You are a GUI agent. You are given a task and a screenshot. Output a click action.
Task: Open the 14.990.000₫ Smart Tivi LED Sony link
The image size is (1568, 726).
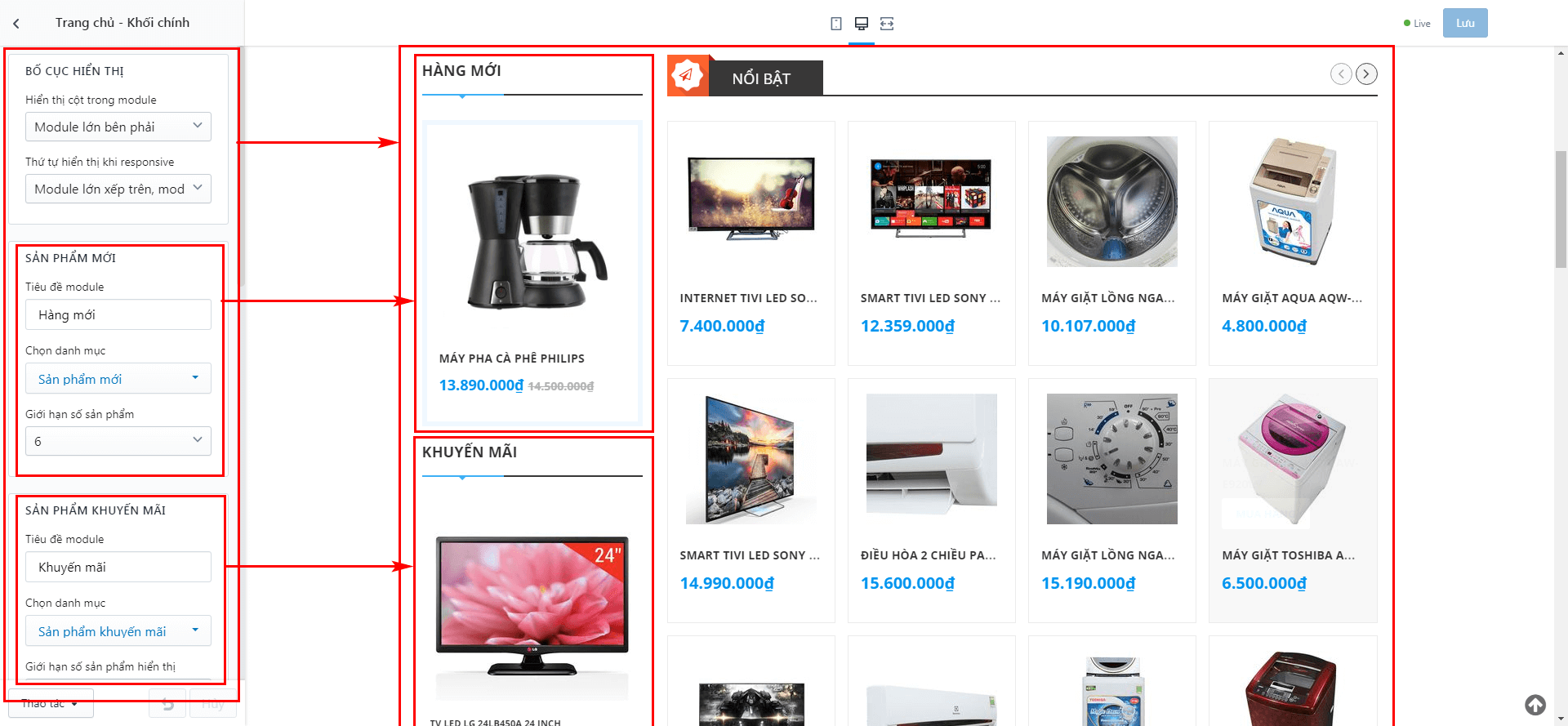click(750, 555)
